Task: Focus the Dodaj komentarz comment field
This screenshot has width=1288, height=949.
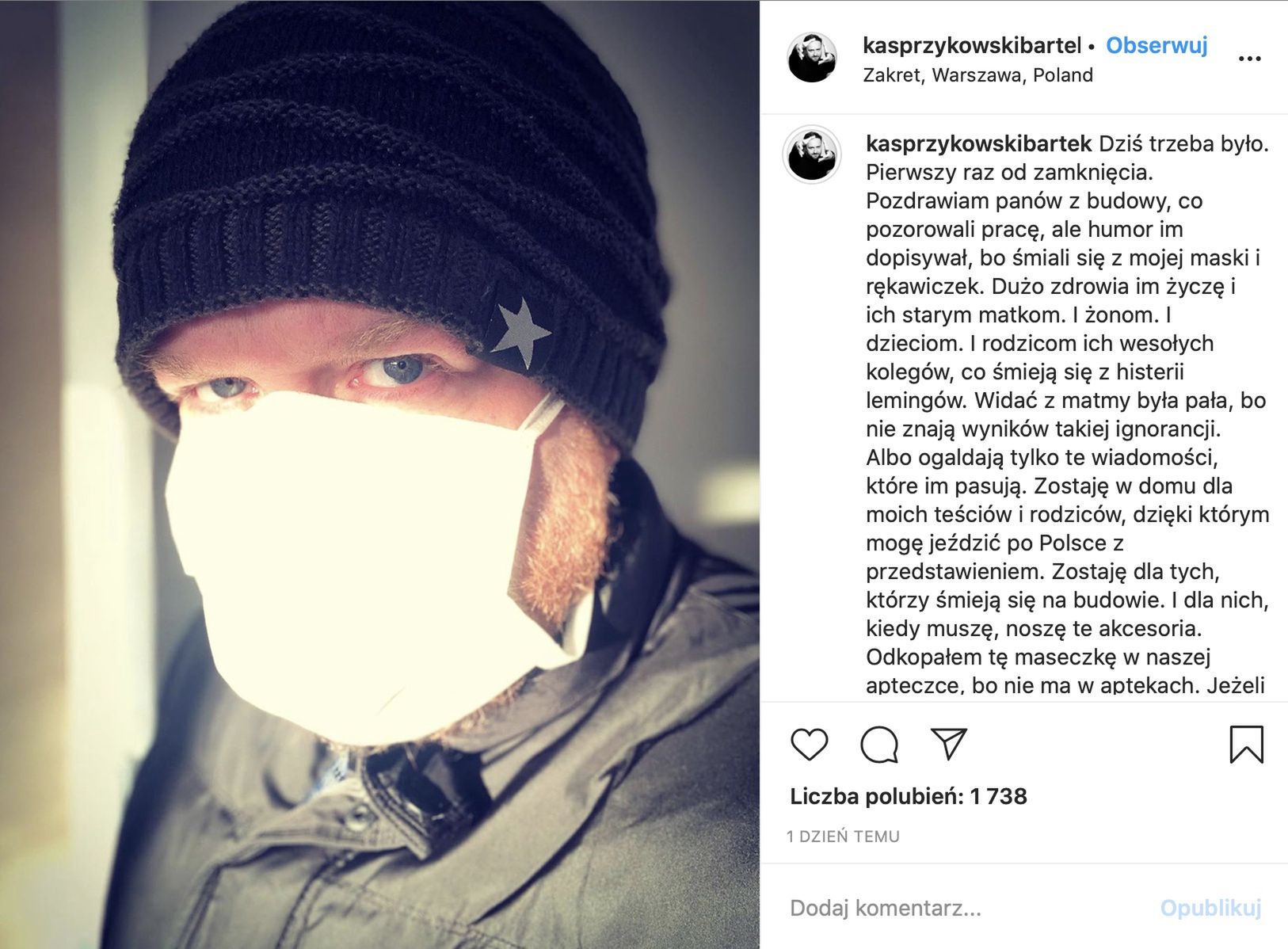Action: [x=966, y=908]
